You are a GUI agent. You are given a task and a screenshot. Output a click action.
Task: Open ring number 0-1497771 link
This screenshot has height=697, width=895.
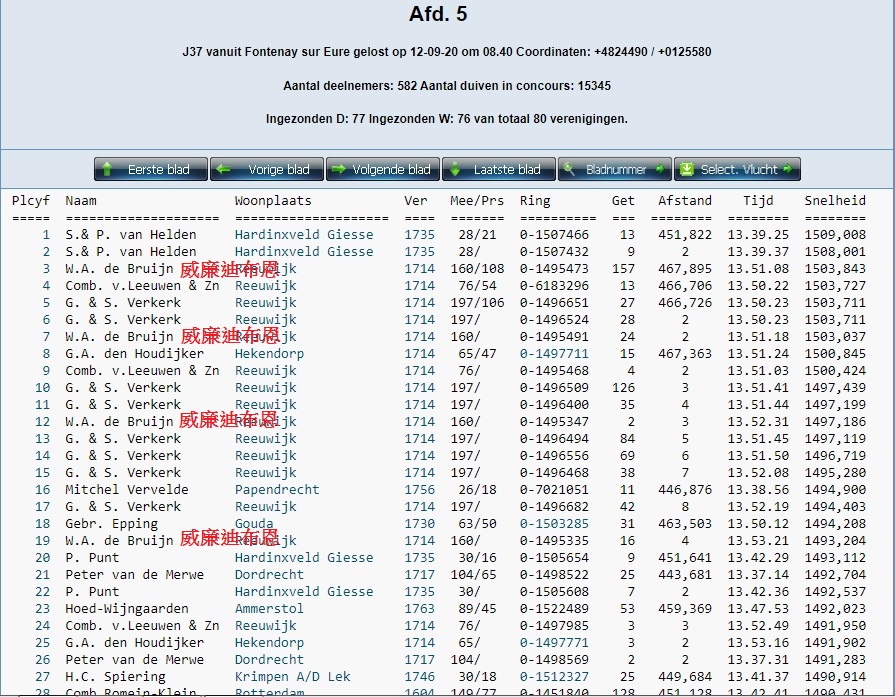554,643
